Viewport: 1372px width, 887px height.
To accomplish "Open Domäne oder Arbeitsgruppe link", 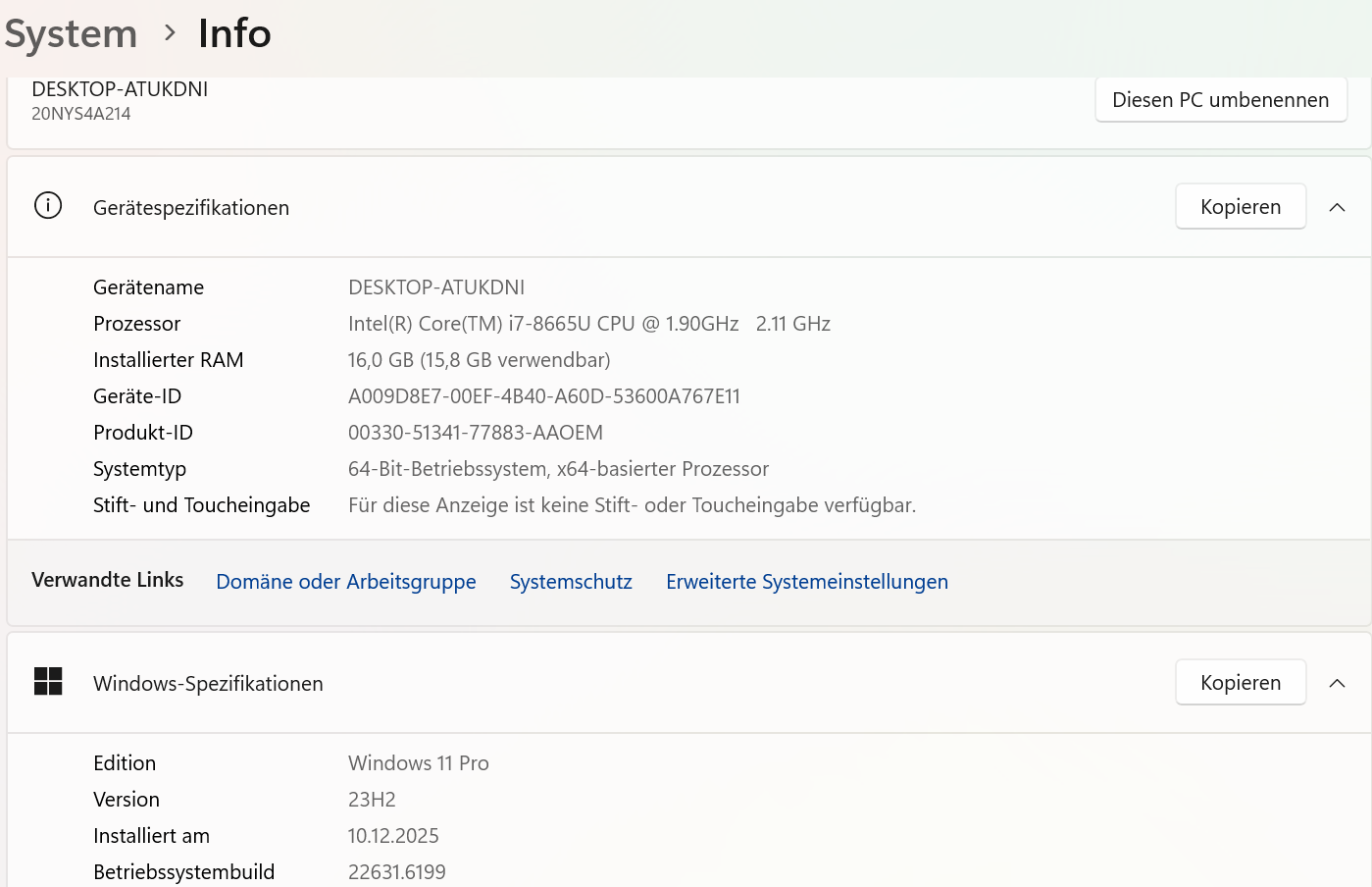I will point(346,582).
